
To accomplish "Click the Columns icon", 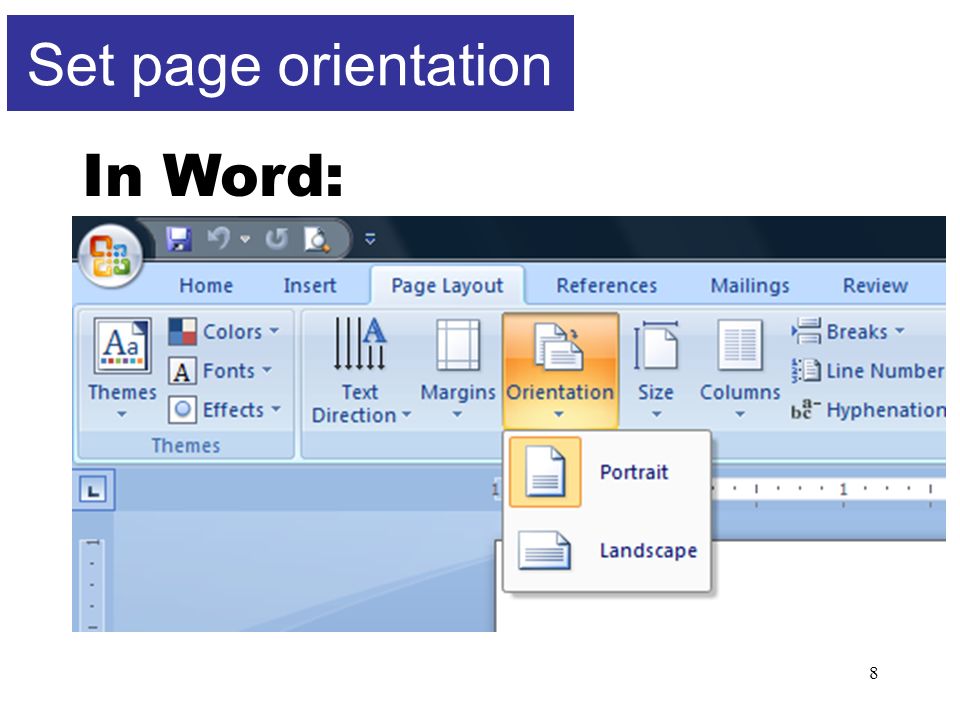I will tap(740, 345).
